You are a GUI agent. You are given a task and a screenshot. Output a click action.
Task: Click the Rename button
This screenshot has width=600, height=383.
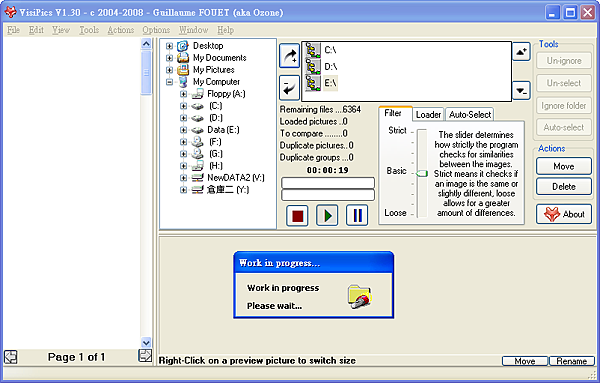tap(572, 361)
